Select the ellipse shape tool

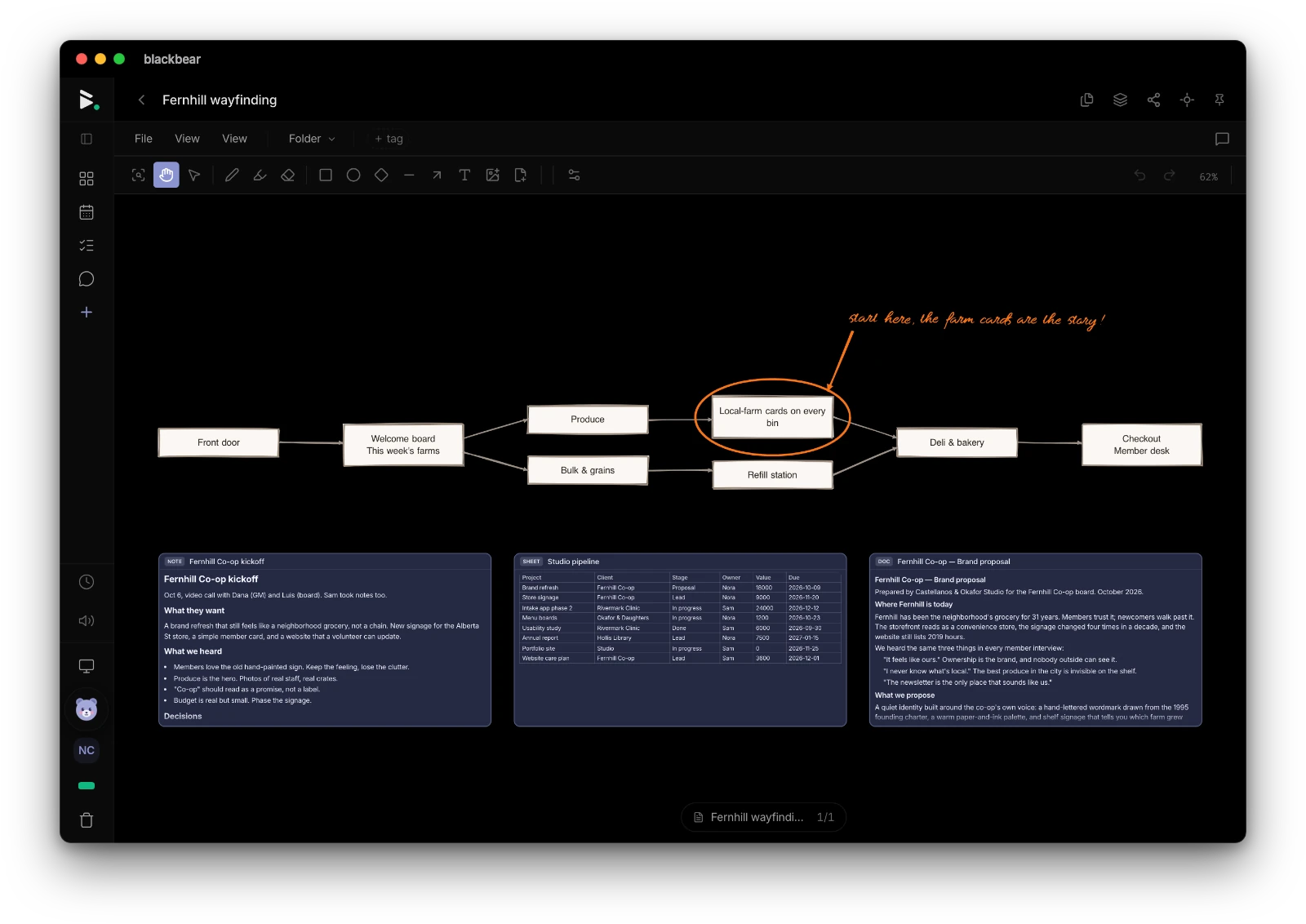click(x=353, y=175)
